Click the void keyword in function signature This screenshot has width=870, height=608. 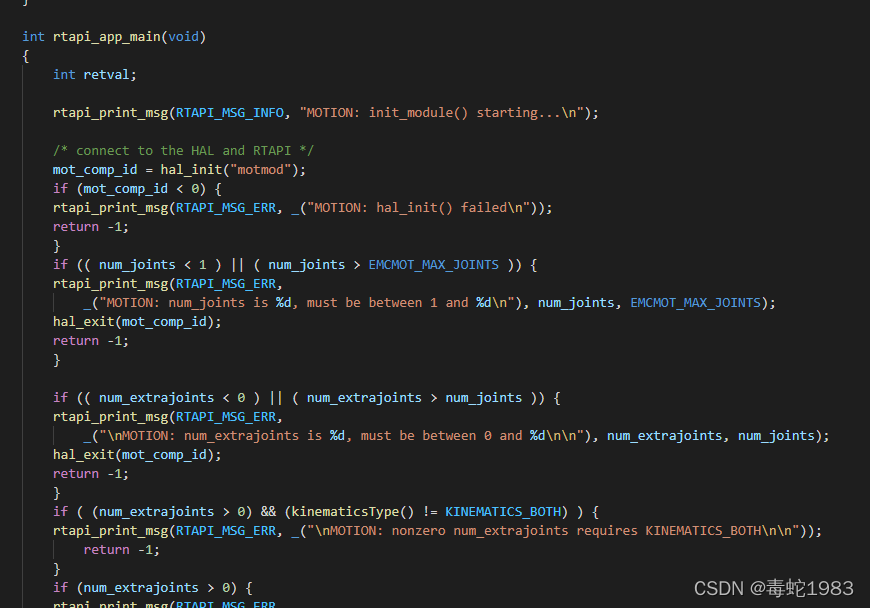(183, 37)
